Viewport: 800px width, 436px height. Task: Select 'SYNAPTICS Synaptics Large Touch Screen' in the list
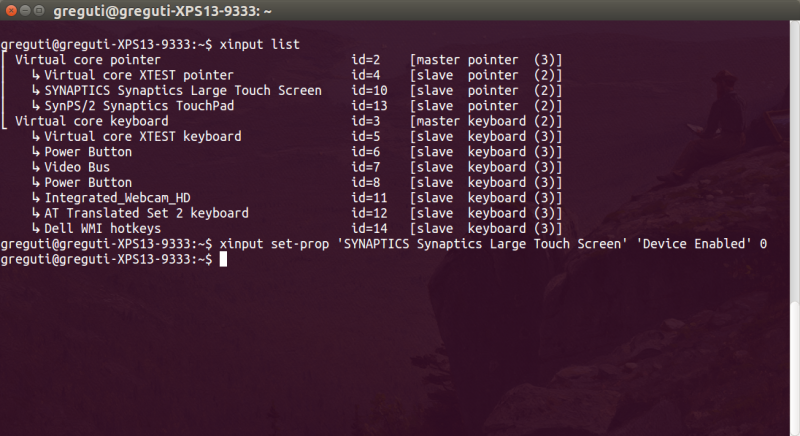tap(183, 90)
